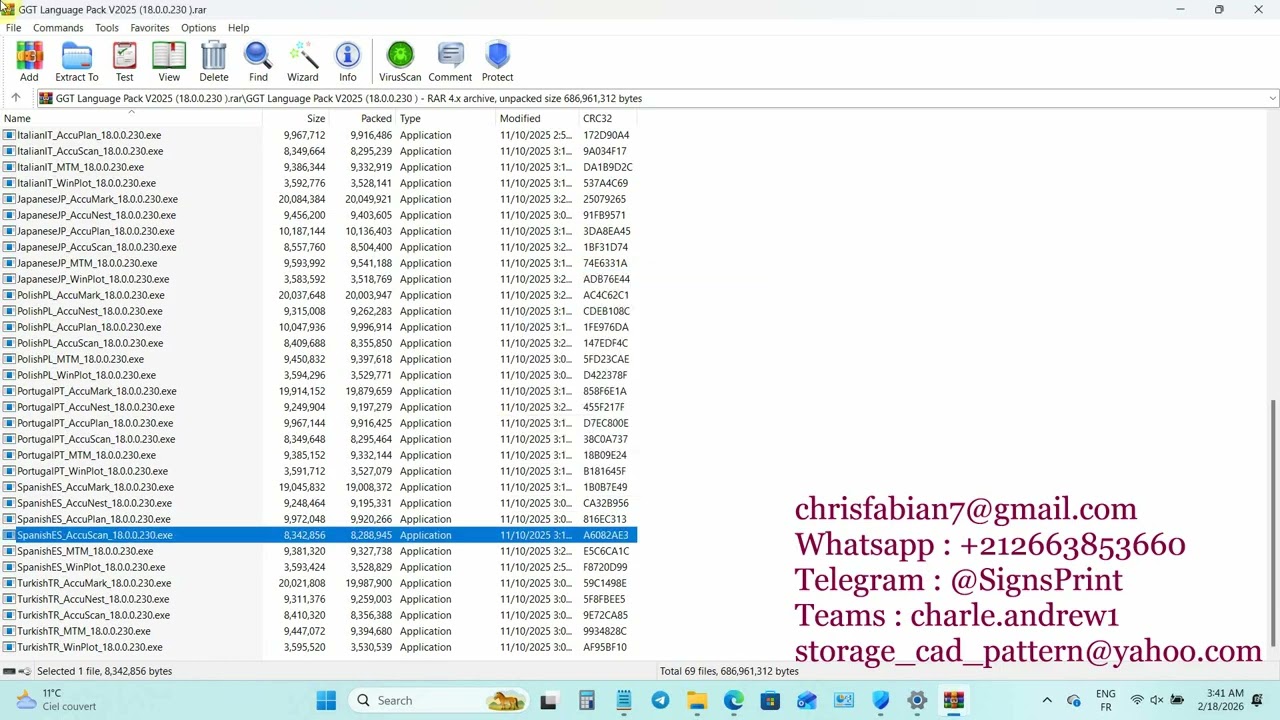The height and width of the screenshot is (720, 1280).
Task: Open Windows Security shield in taskbar
Action: (x=881, y=700)
